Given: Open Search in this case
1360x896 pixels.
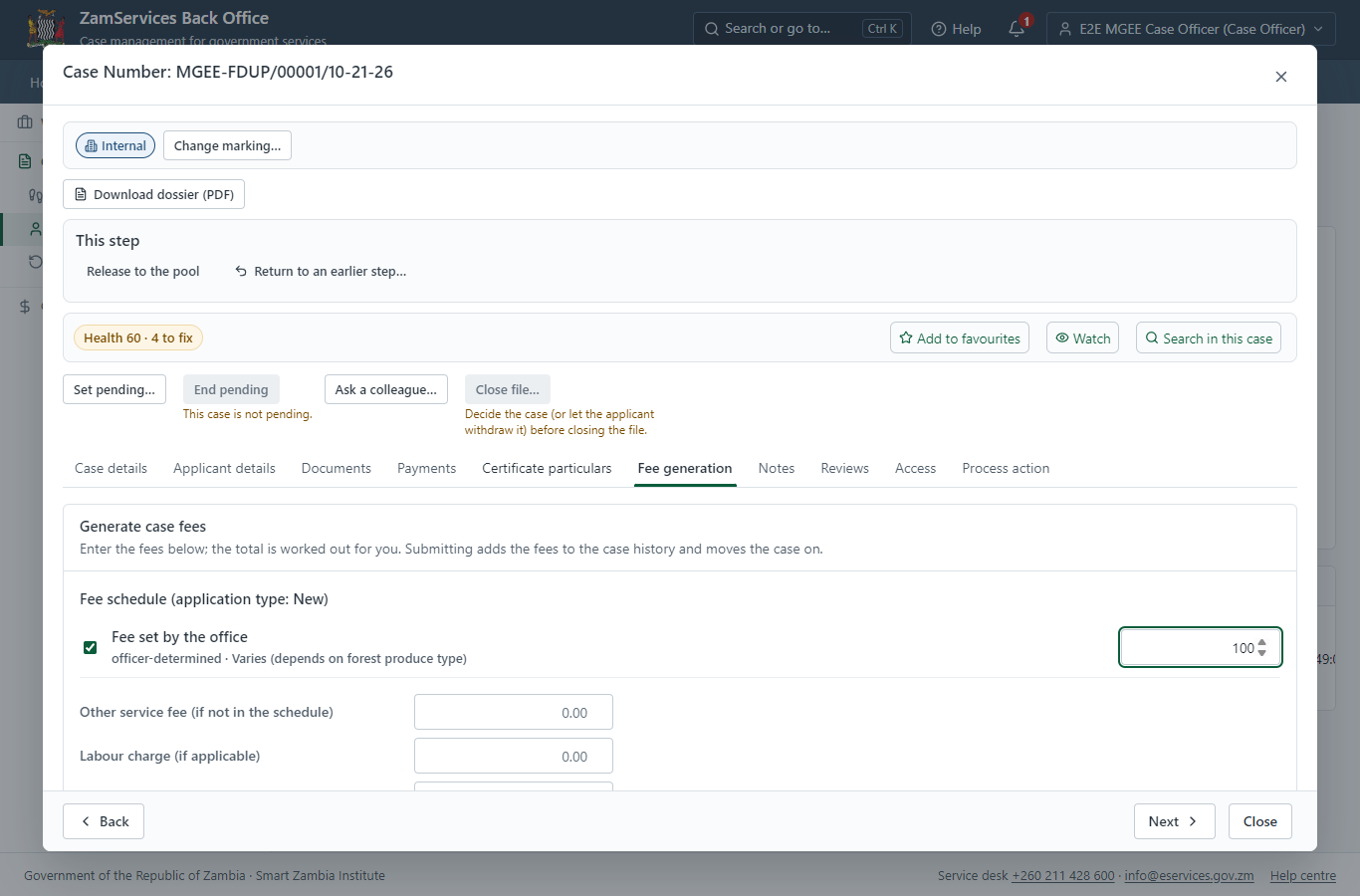Looking at the screenshot, I should click(x=1209, y=337).
